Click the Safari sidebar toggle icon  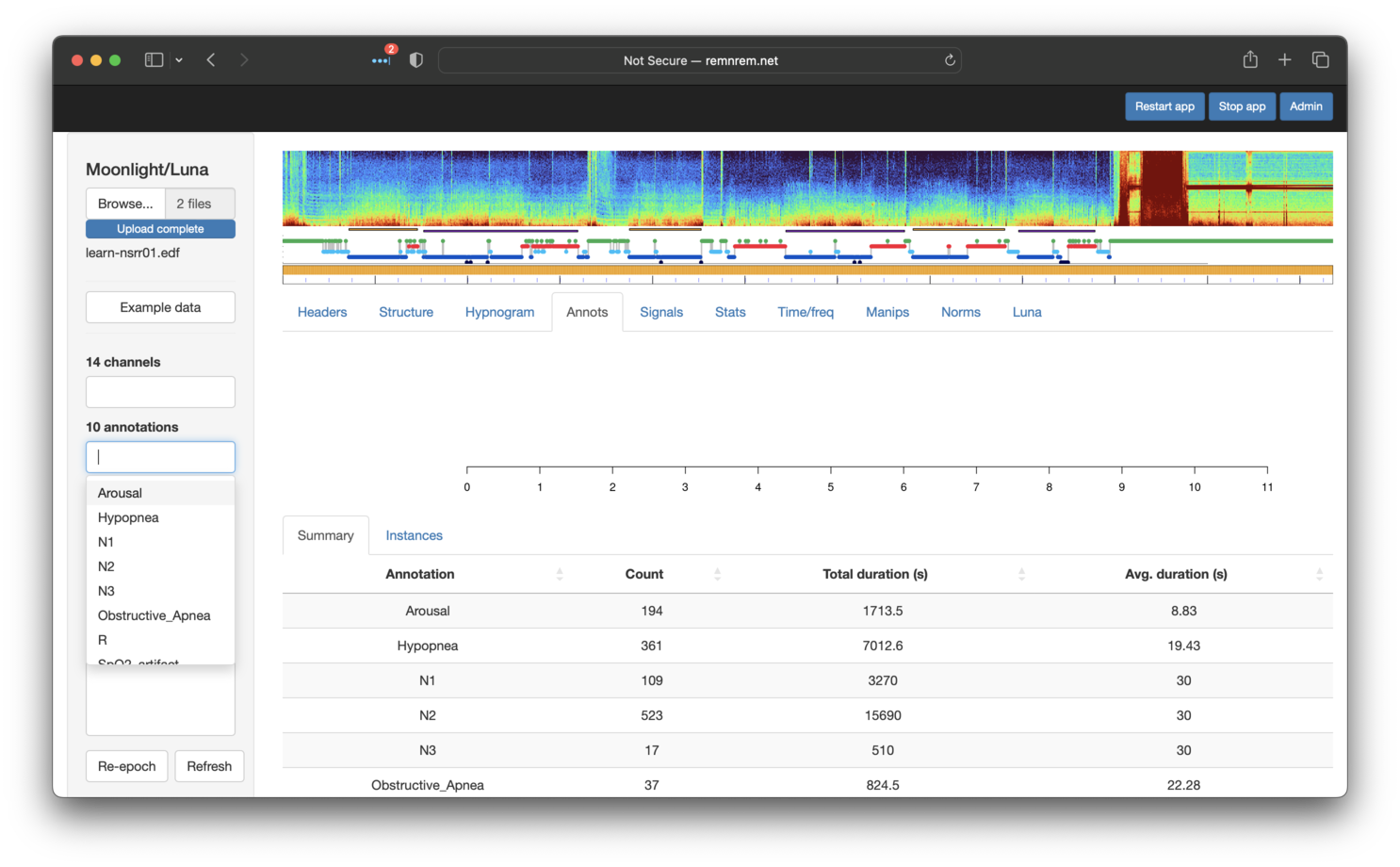click(x=154, y=60)
